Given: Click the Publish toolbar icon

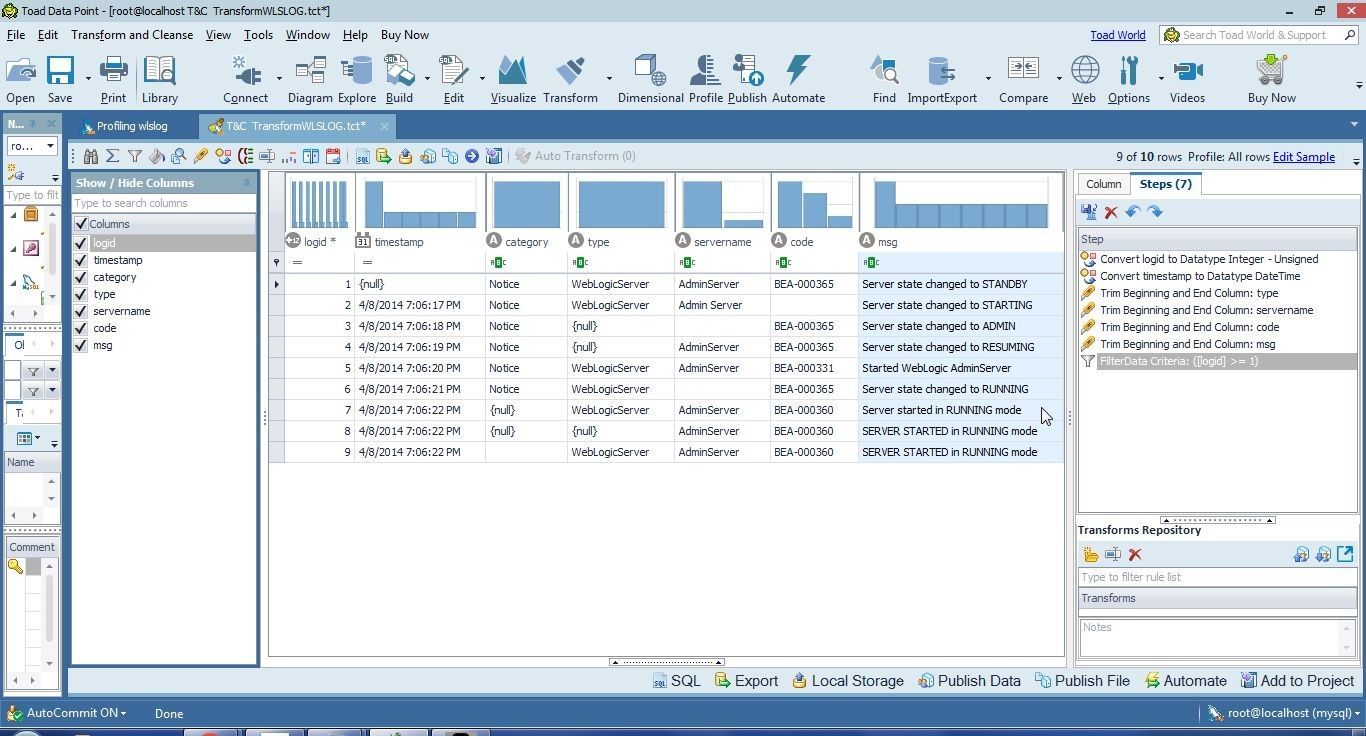Looking at the screenshot, I should coord(747,79).
